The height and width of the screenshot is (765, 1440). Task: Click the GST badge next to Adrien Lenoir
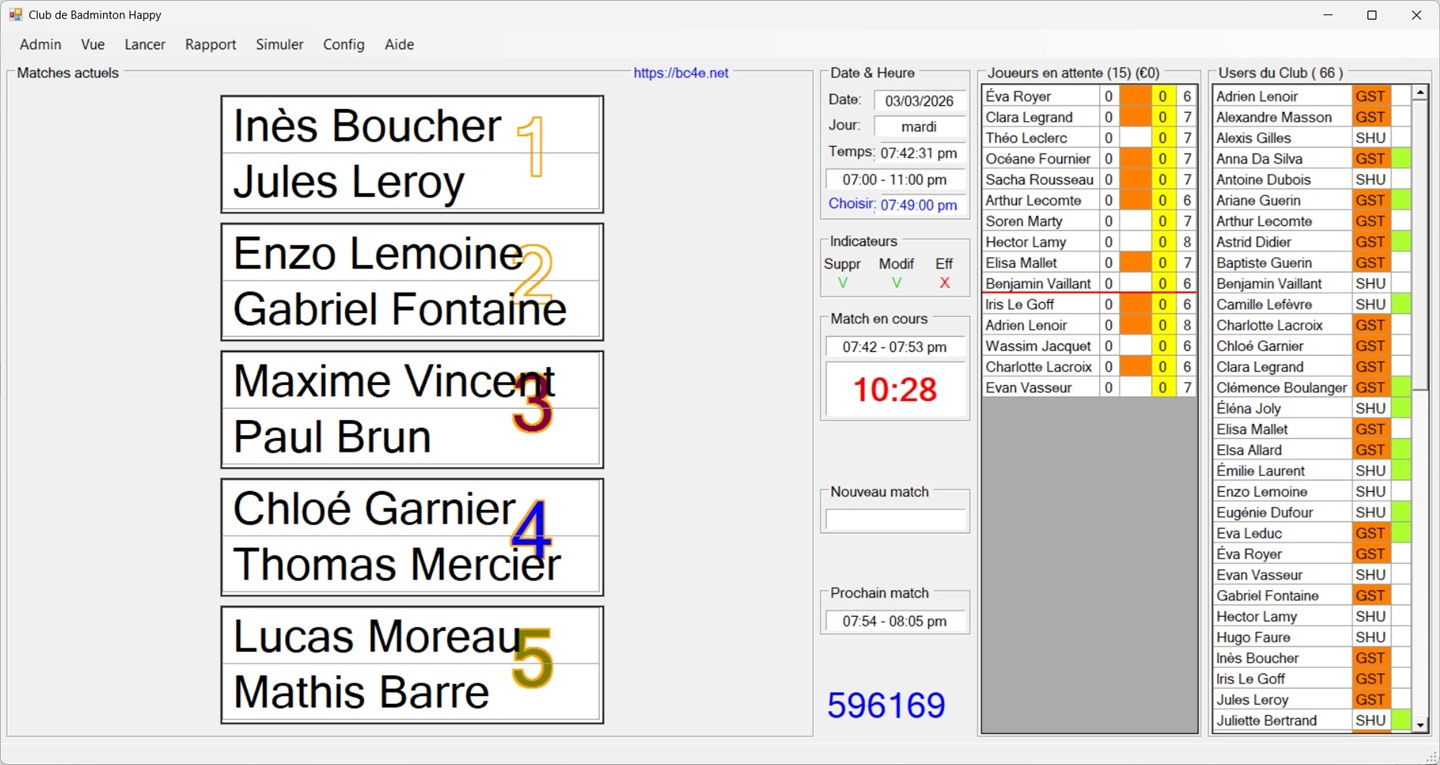1370,95
